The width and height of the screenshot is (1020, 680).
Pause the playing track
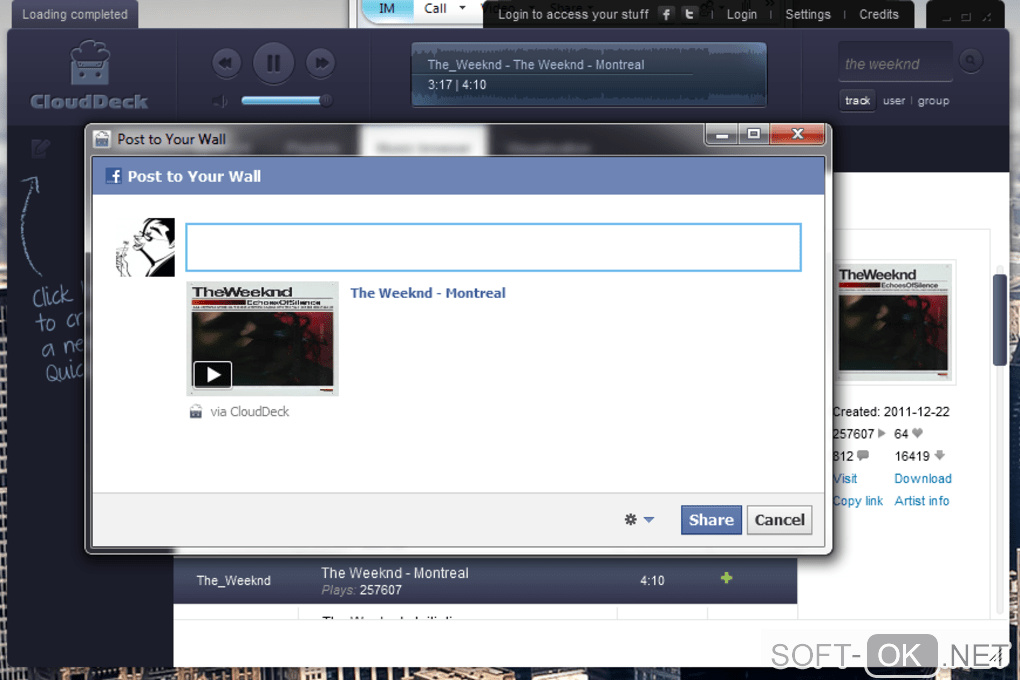[x=274, y=63]
